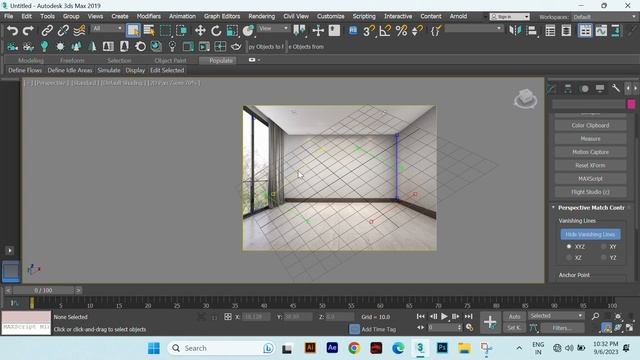This screenshot has height=360, width=640.
Task: Expand the ribbon options arrow beside Populate
Action: (254, 60)
